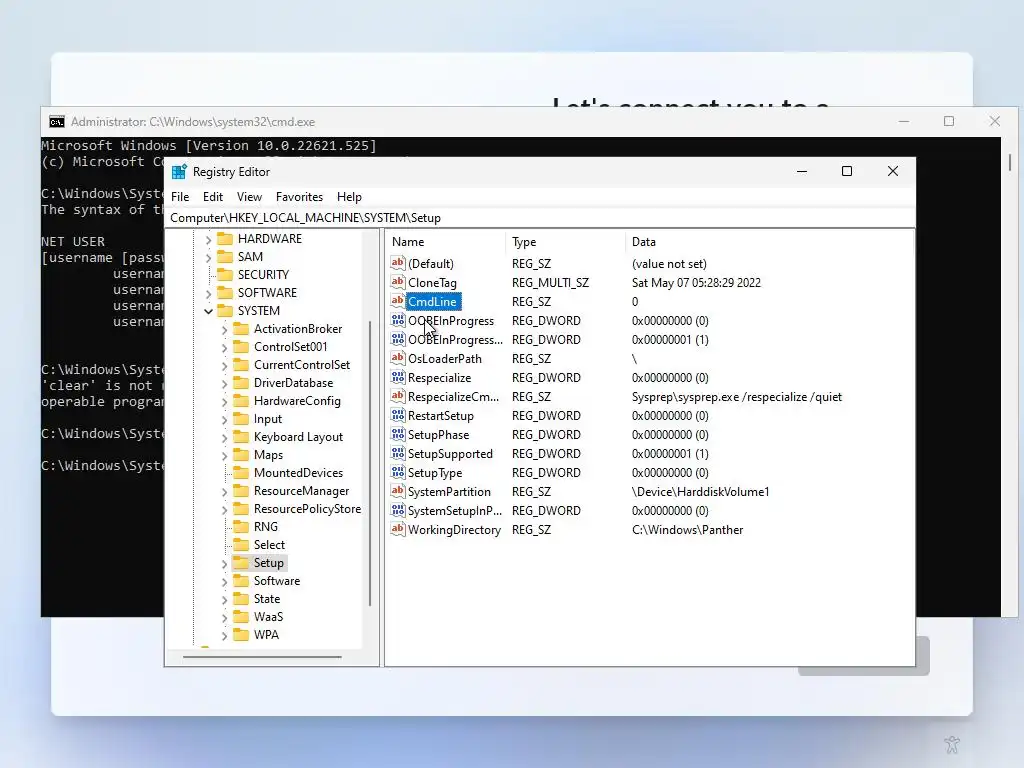1024x768 pixels.
Task: Click the string icon beside WorkingDirectory
Action: tap(398, 529)
